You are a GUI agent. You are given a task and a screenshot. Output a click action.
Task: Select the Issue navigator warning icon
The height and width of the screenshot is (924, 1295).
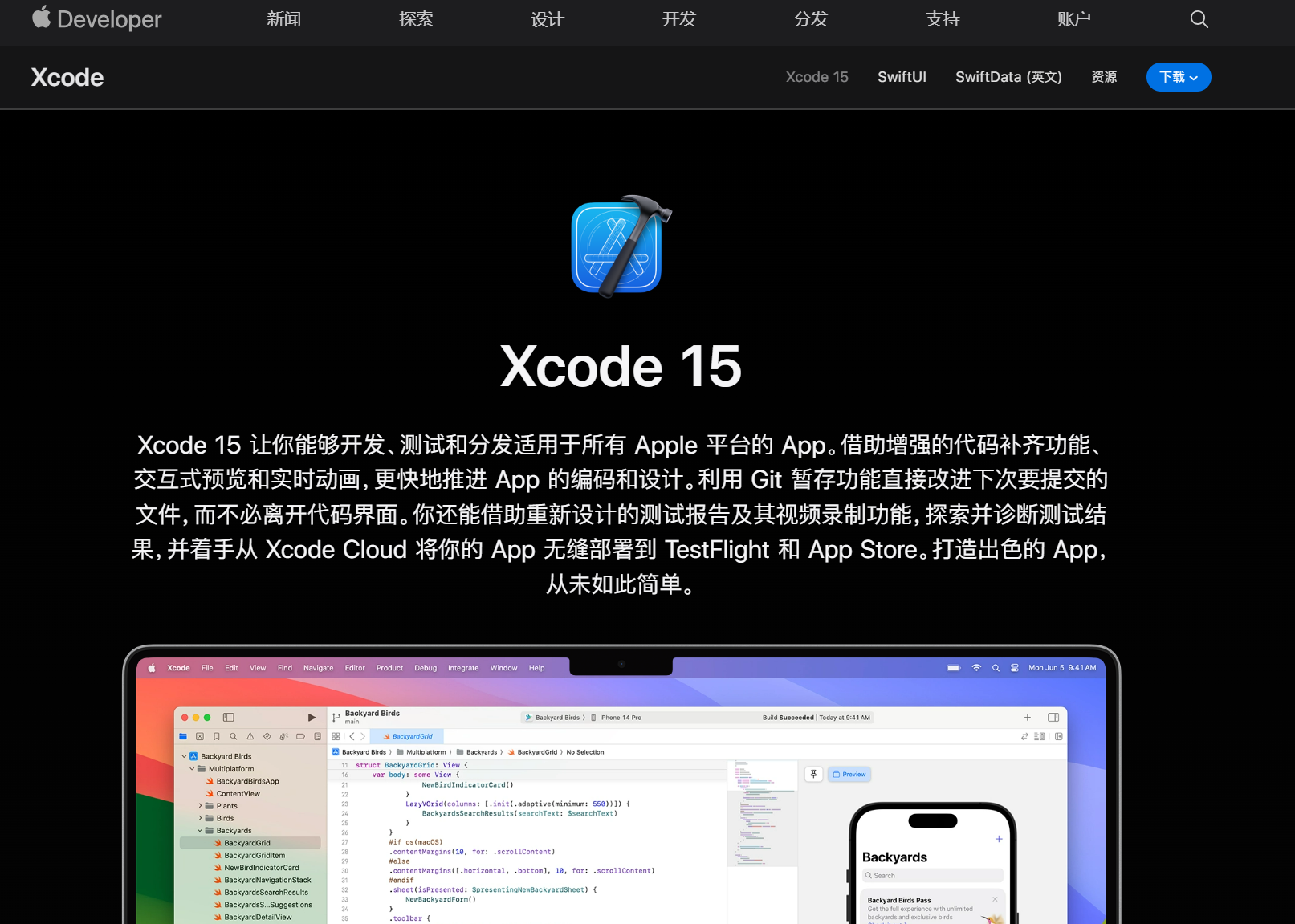click(x=250, y=736)
